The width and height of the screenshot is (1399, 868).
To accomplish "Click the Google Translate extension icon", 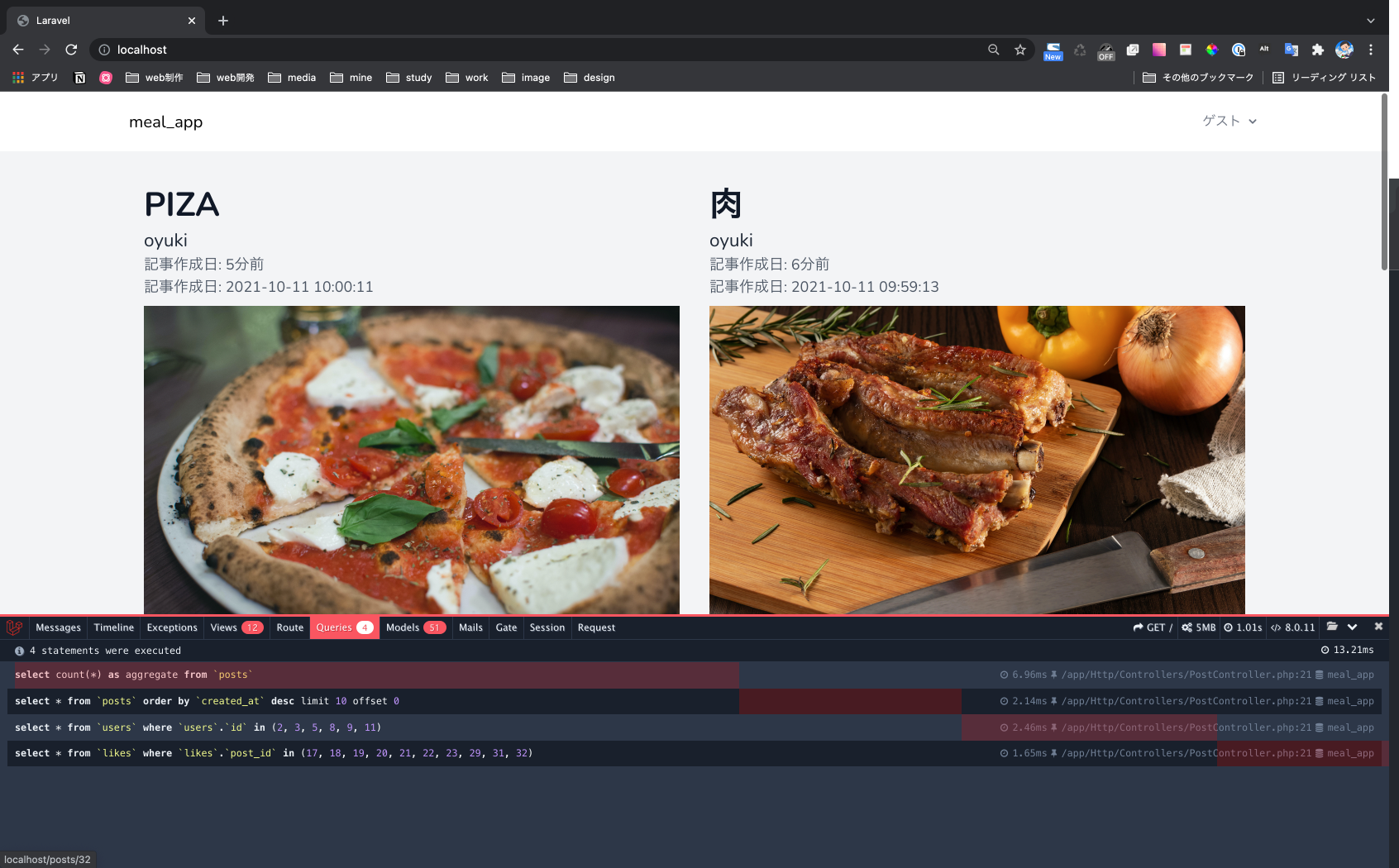I will (x=1291, y=50).
